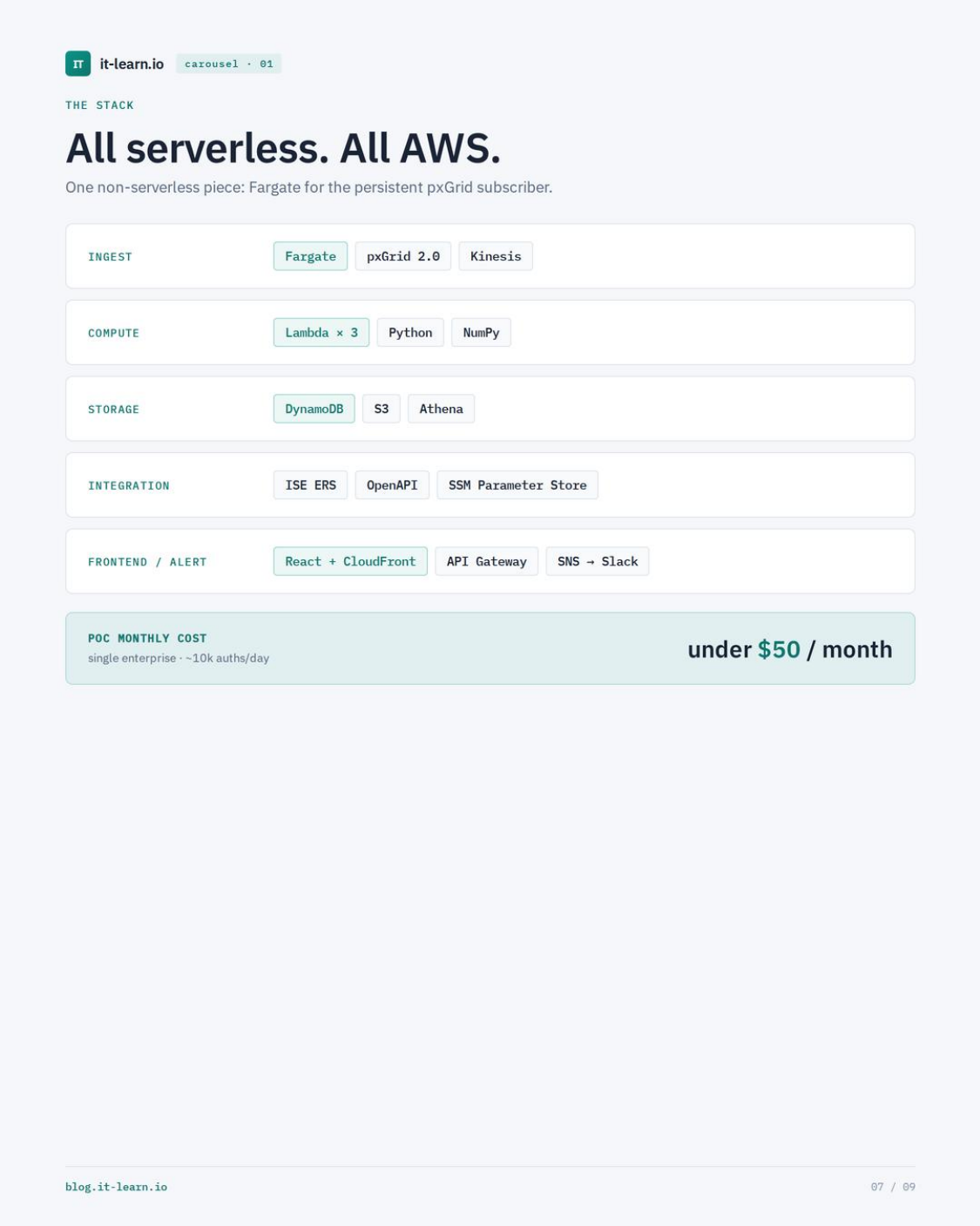Image resolution: width=980 pixels, height=1226 pixels.
Task: Click the Python chip
Action: click(x=410, y=333)
